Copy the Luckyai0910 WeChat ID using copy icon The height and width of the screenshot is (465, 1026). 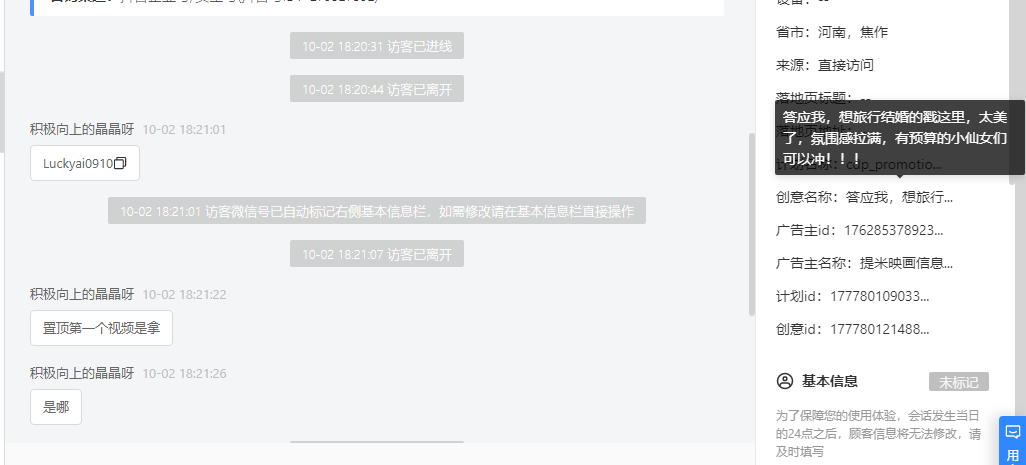click(x=120, y=164)
